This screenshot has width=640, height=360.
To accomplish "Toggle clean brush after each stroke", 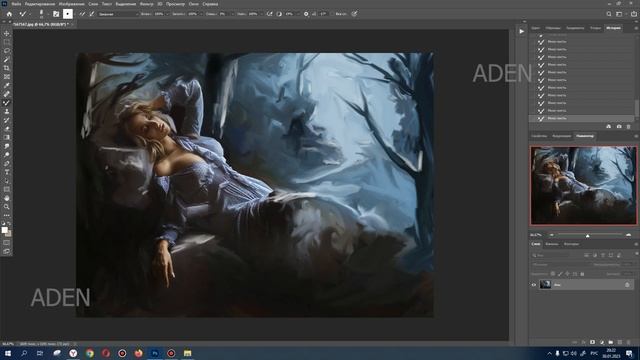I will click(x=92, y=14).
